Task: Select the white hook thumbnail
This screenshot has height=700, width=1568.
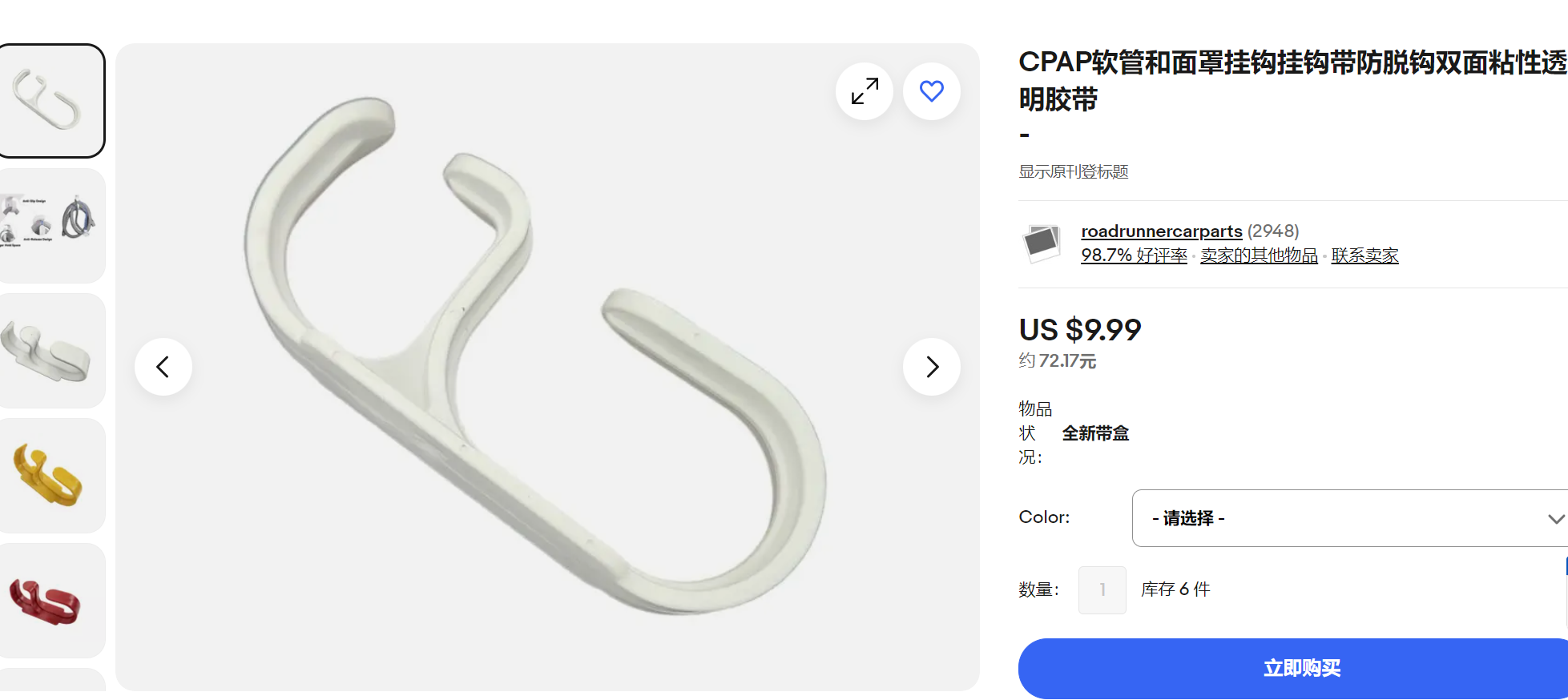Action: [x=50, y=101]
